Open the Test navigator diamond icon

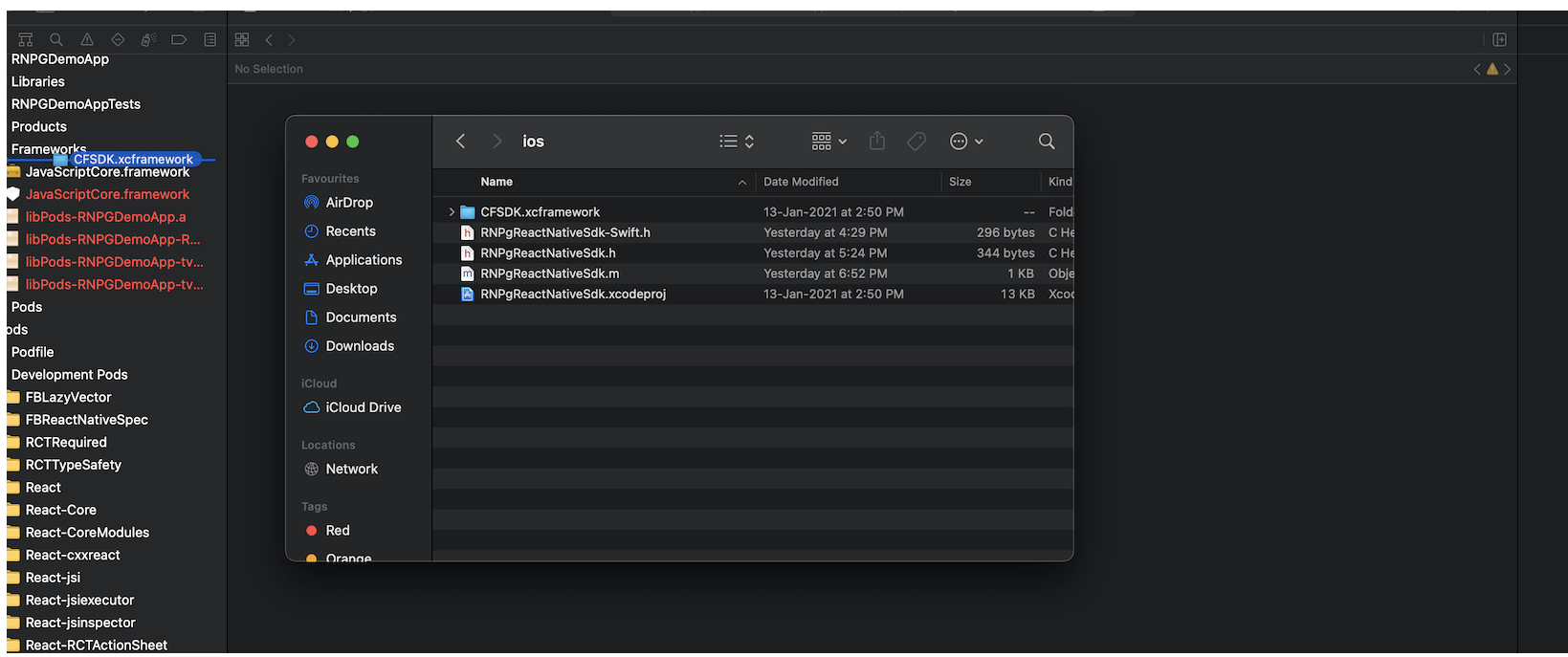118,39
